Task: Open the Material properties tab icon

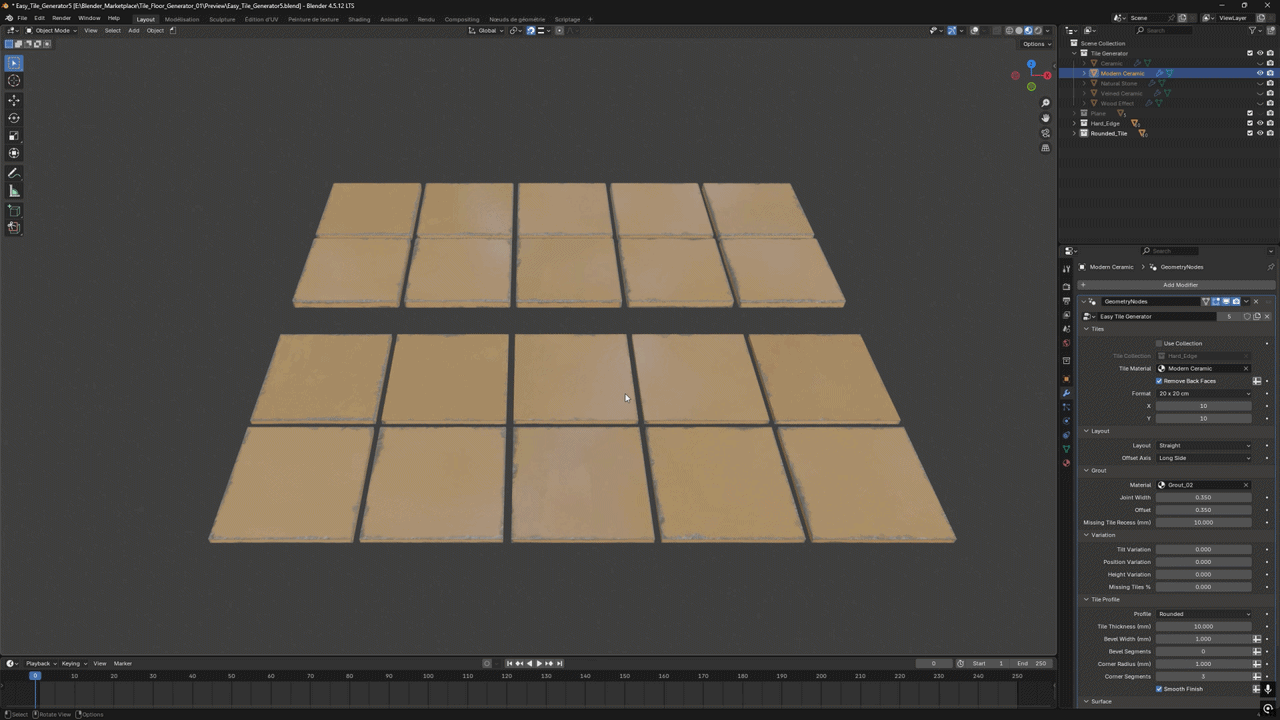Action: 1066,463
